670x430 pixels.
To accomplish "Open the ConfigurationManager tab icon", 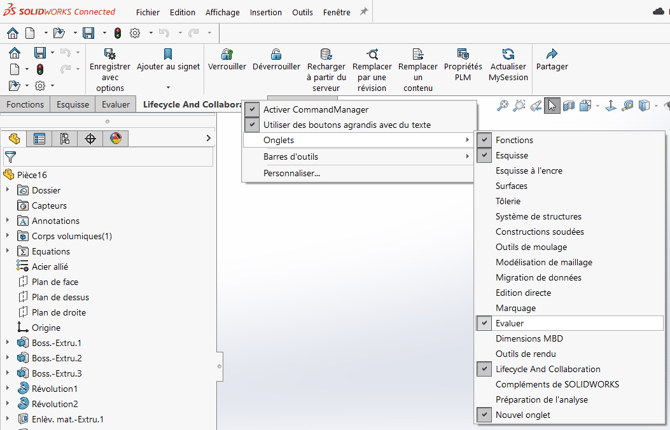I will (x=65, y=138).
